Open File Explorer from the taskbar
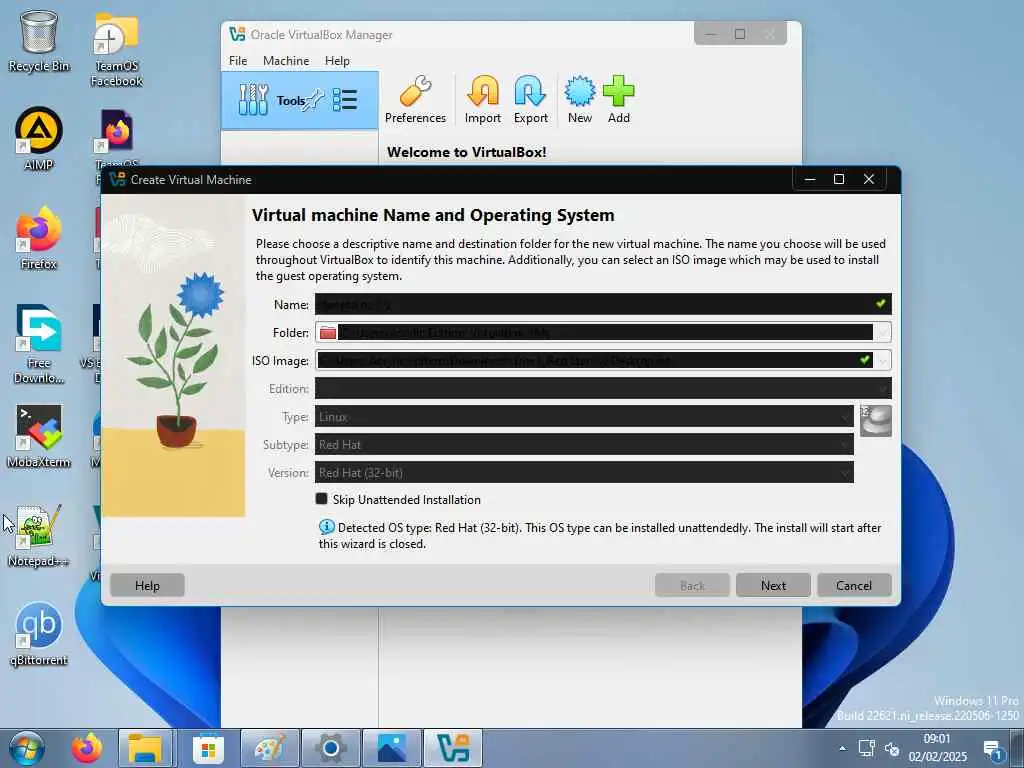Viewport: 1024px width, 768px height. point(145,748)
